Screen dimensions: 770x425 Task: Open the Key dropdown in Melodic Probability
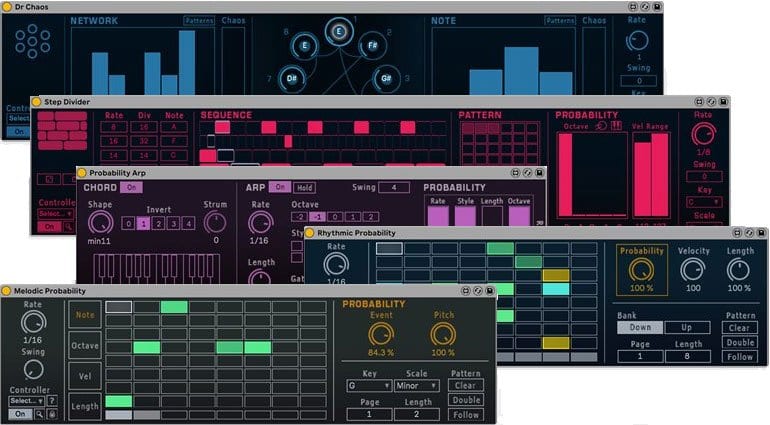pyautogui.click(x=369, y=386)
